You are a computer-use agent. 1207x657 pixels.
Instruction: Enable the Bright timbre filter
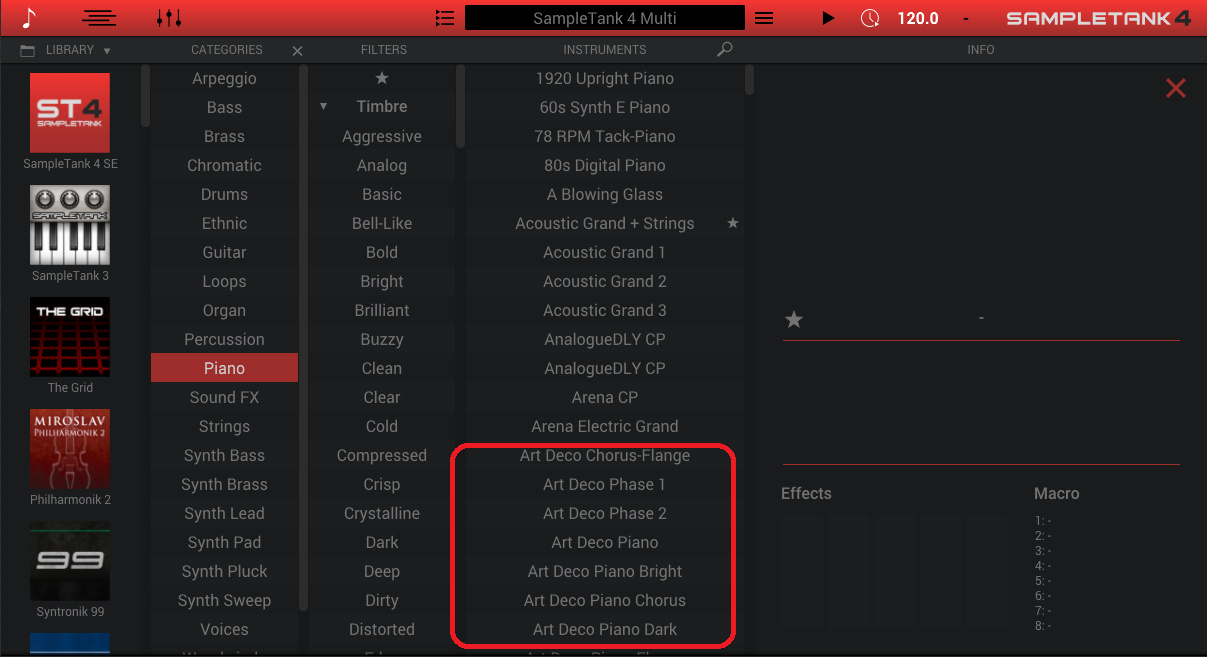tap(382, 281)
